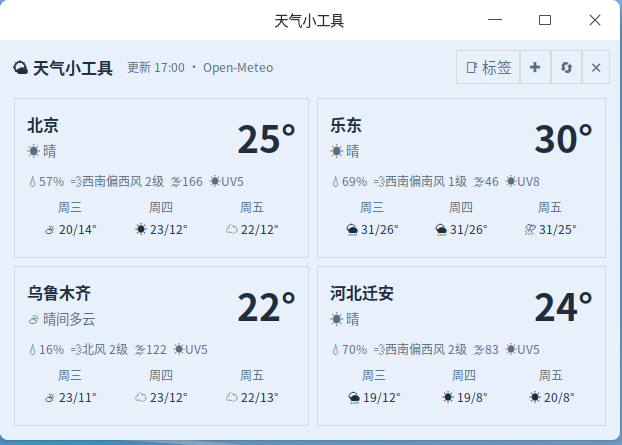Click the sunny icon under 北京
The width and height of the screenshot is (622, 445).
[34, 151]
